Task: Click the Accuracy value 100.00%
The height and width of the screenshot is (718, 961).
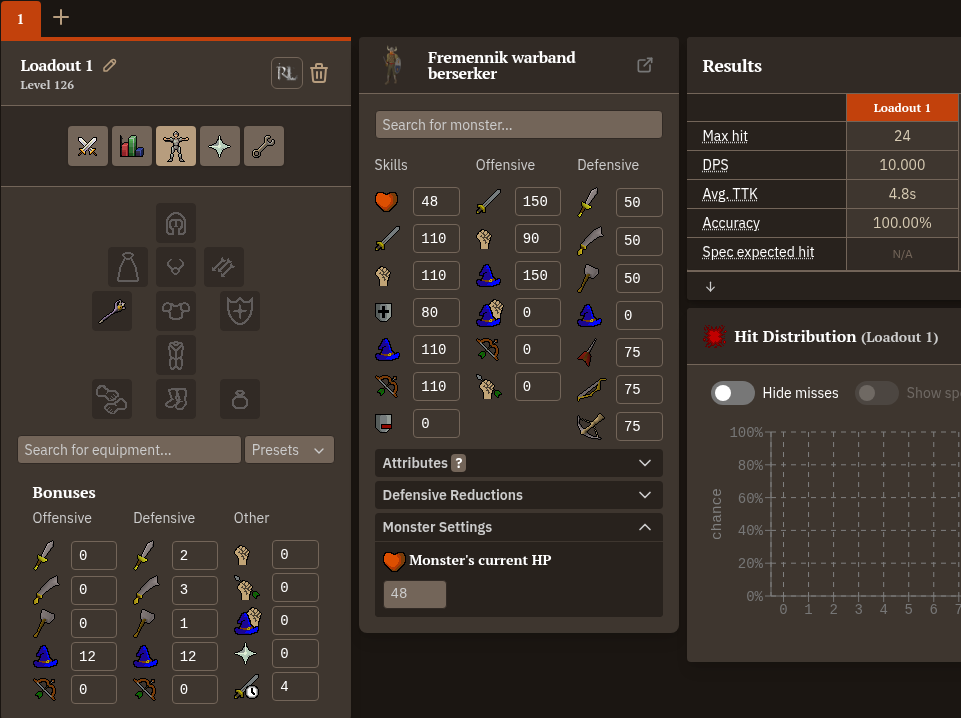Action: coord(902,223)
